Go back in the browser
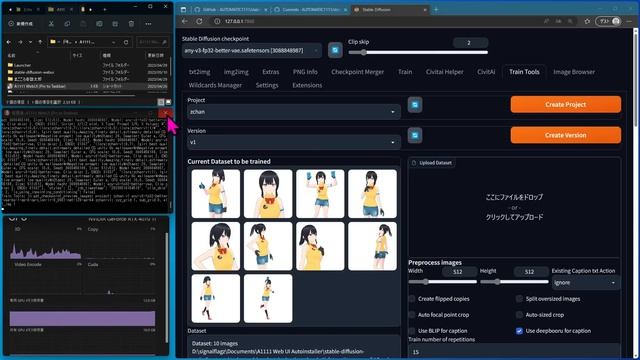The image size is (640, 360). click(x=185, y=21)
